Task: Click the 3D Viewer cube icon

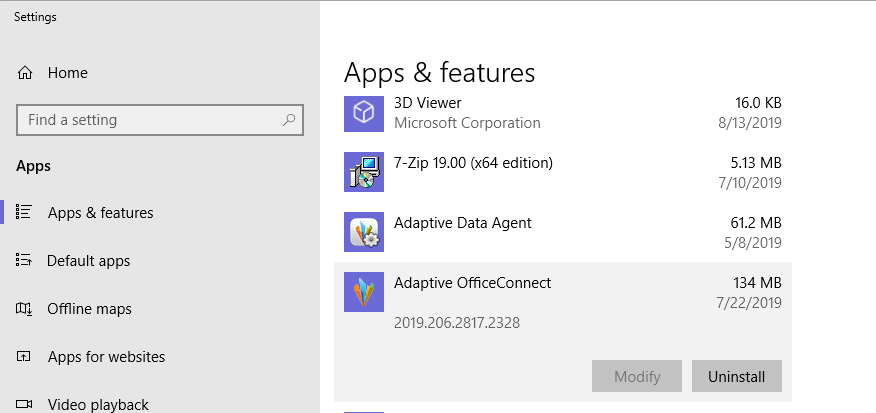Action: tap(364, 113)
